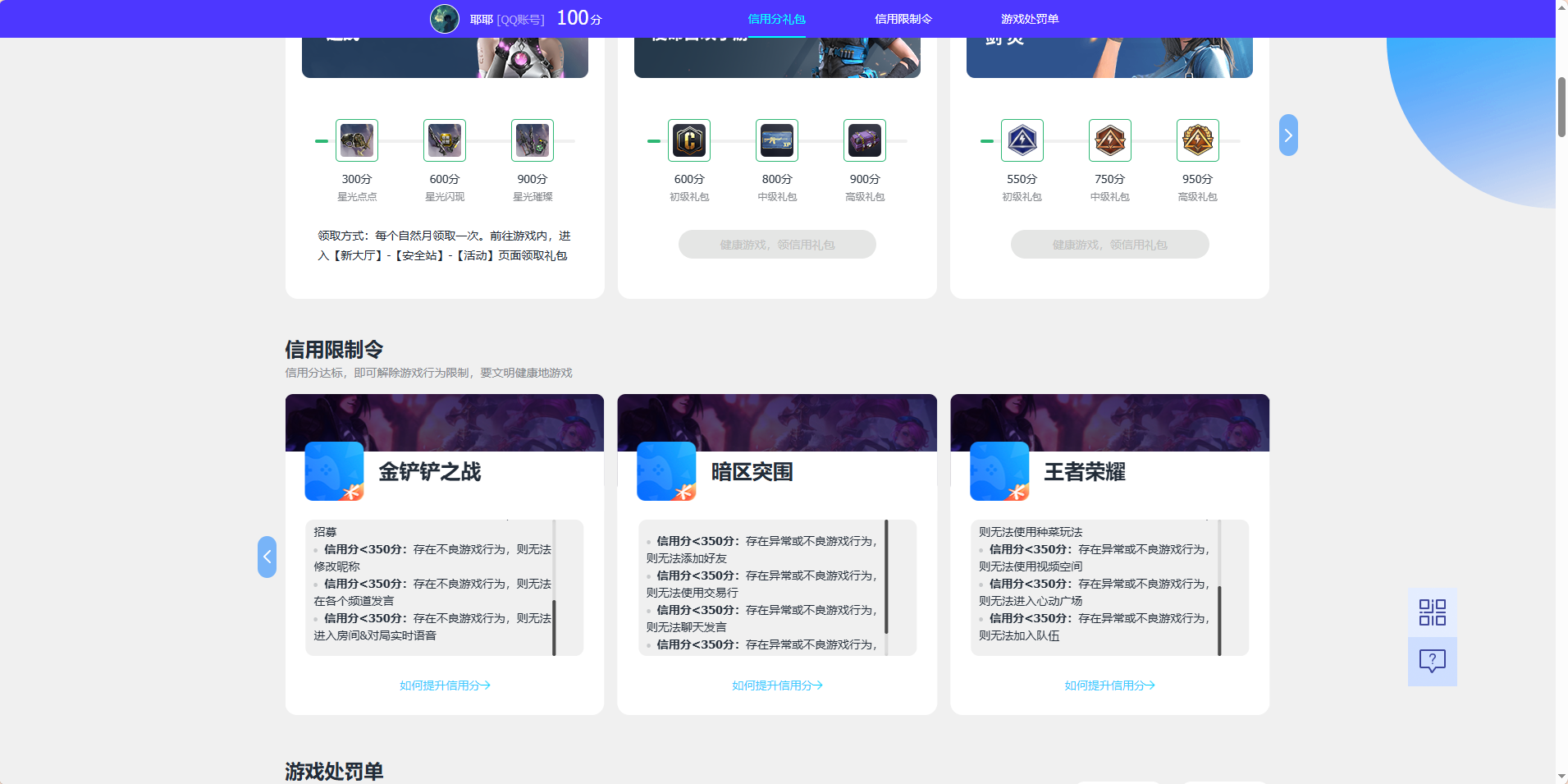Go to previous restriction cards with left arrow
The image size is (1568, 784).
coord(267,557)
